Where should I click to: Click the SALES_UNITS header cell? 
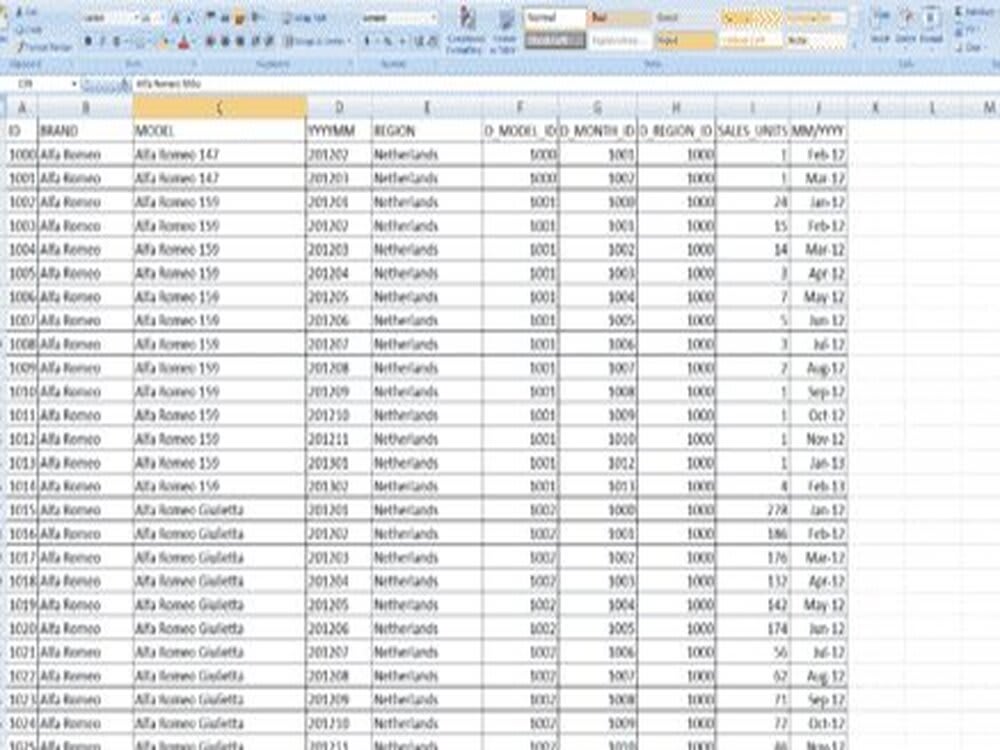(753, 131)
